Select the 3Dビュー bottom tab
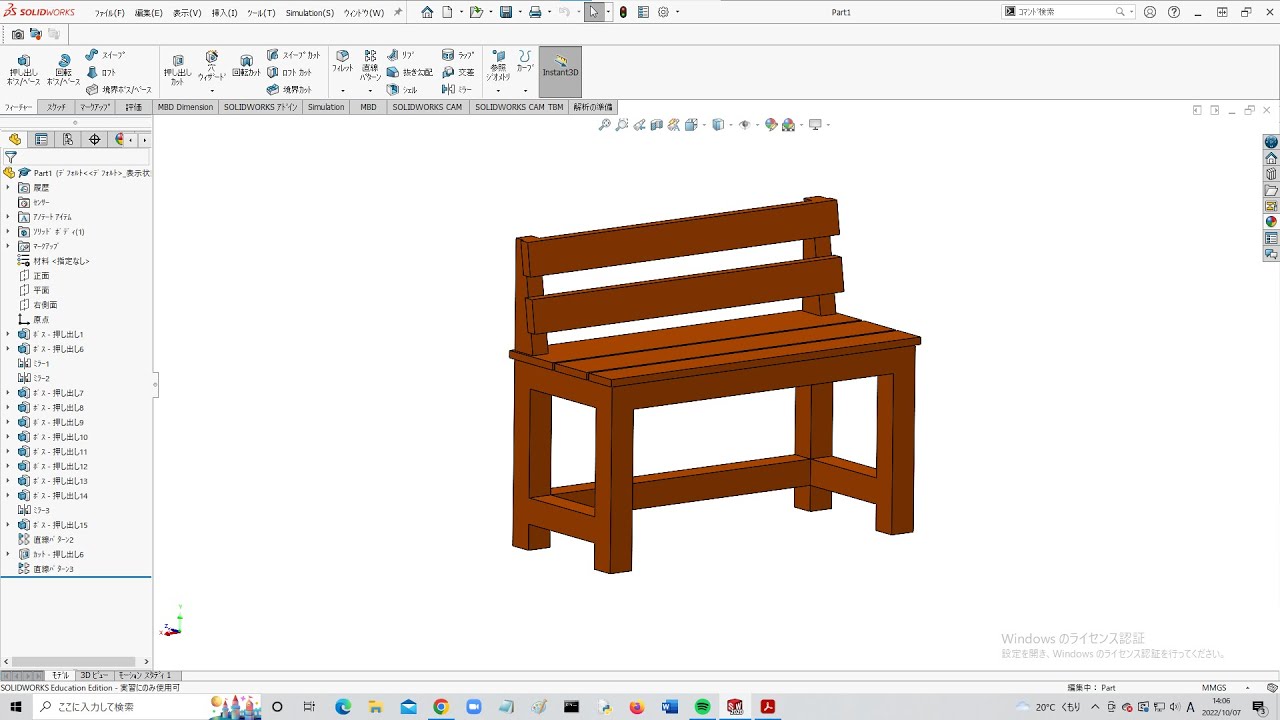Screen dimensions: 1280x720 pyautogui.click(x=94, y=676)
